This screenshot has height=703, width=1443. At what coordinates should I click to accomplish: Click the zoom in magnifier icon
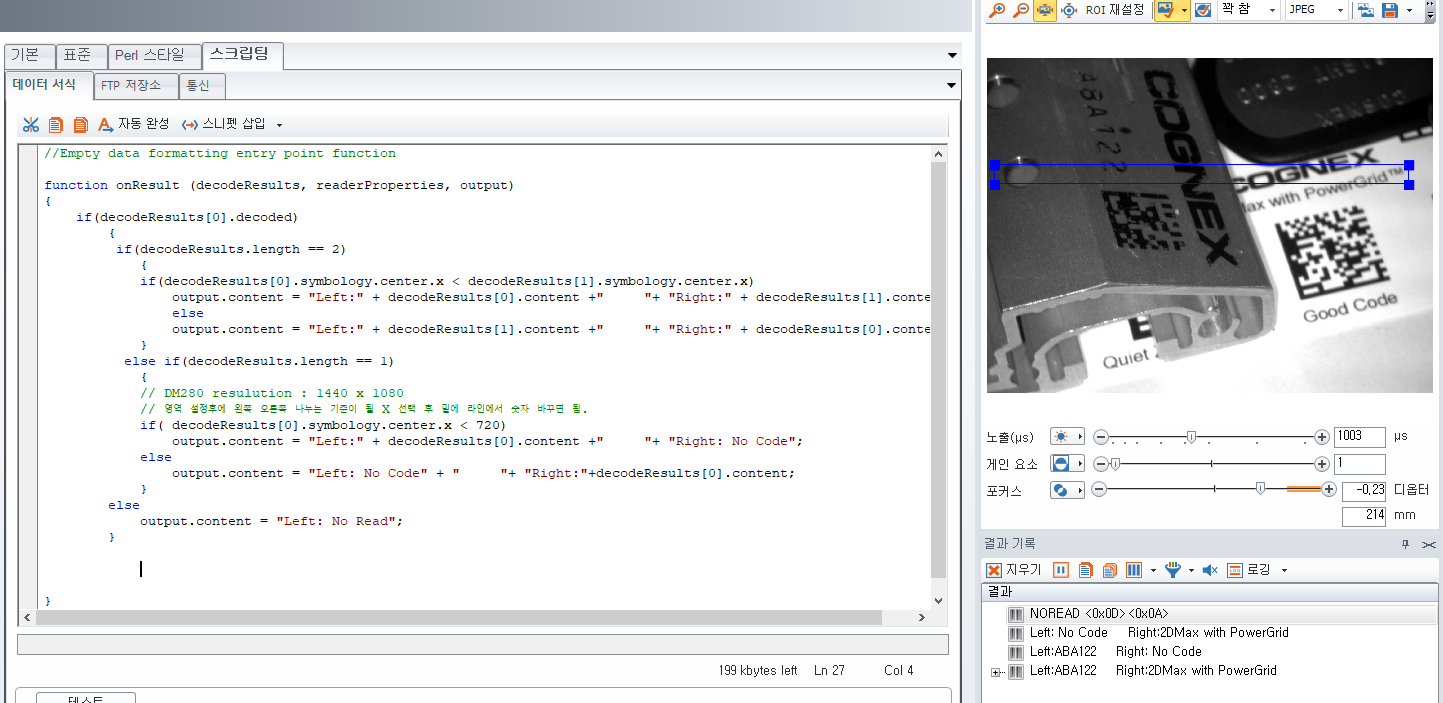tap(997, 10)
